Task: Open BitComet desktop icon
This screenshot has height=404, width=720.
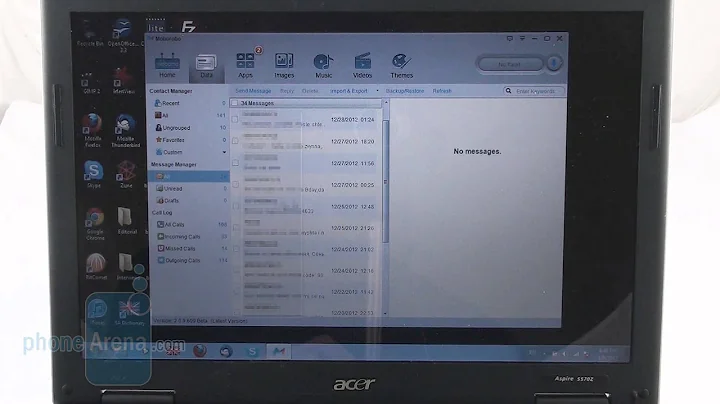Action: [96, 266]
